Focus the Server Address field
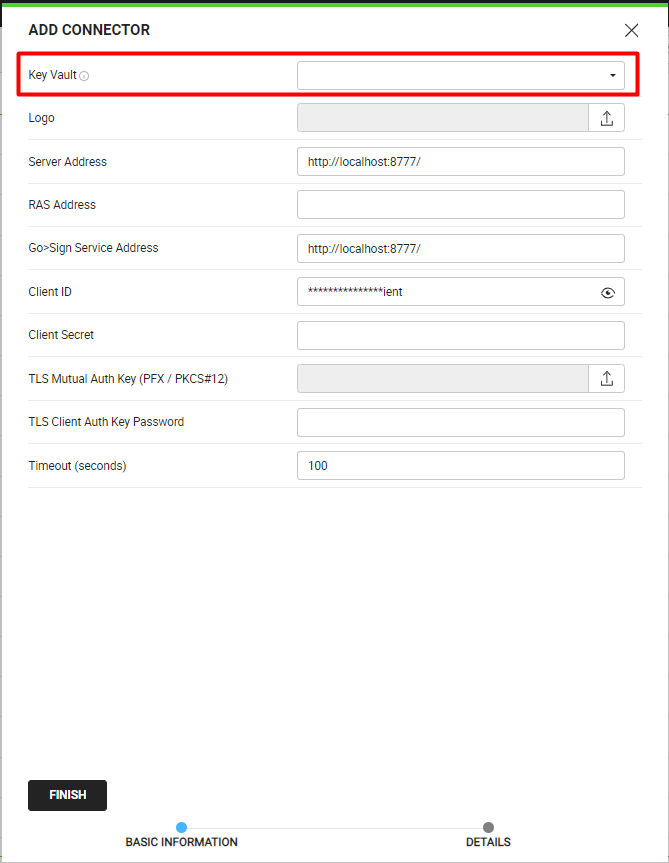669x863 pixels. point(460,161)
